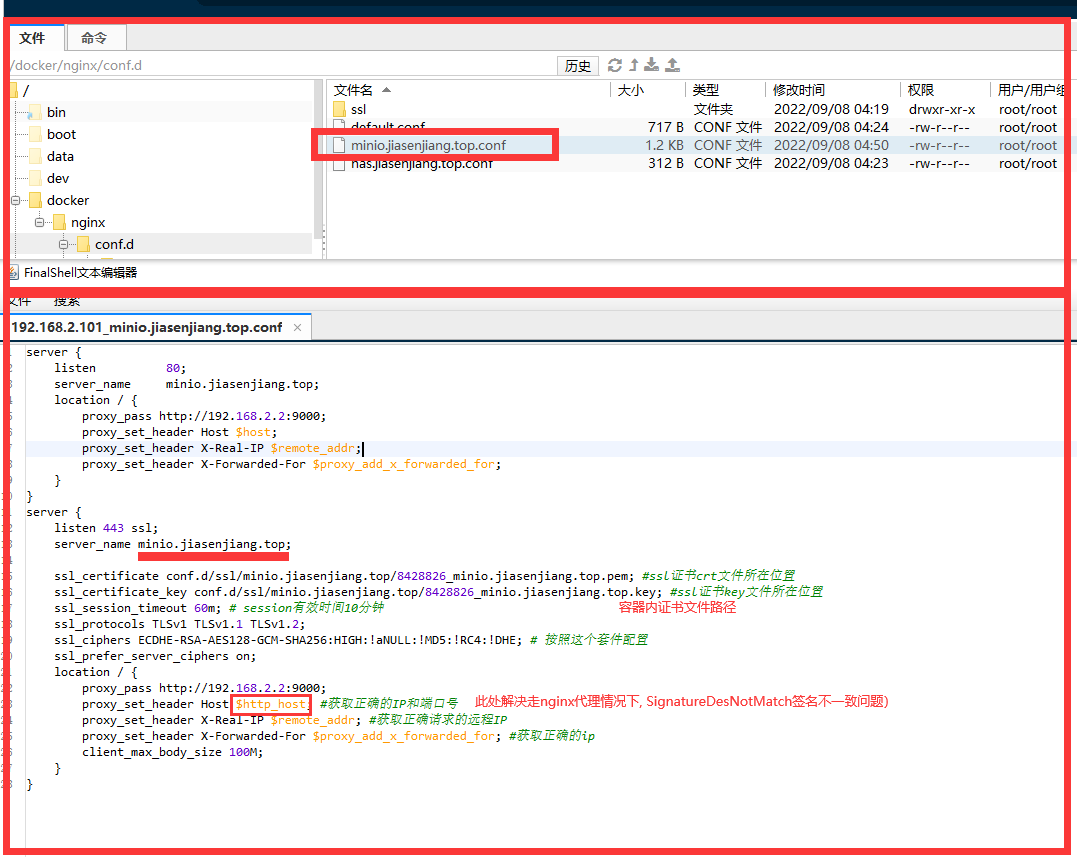This screenshot has height=857, width=1077.
Task: Open the 搜索 menu in text editor
Action: click(x=67, y=301)
